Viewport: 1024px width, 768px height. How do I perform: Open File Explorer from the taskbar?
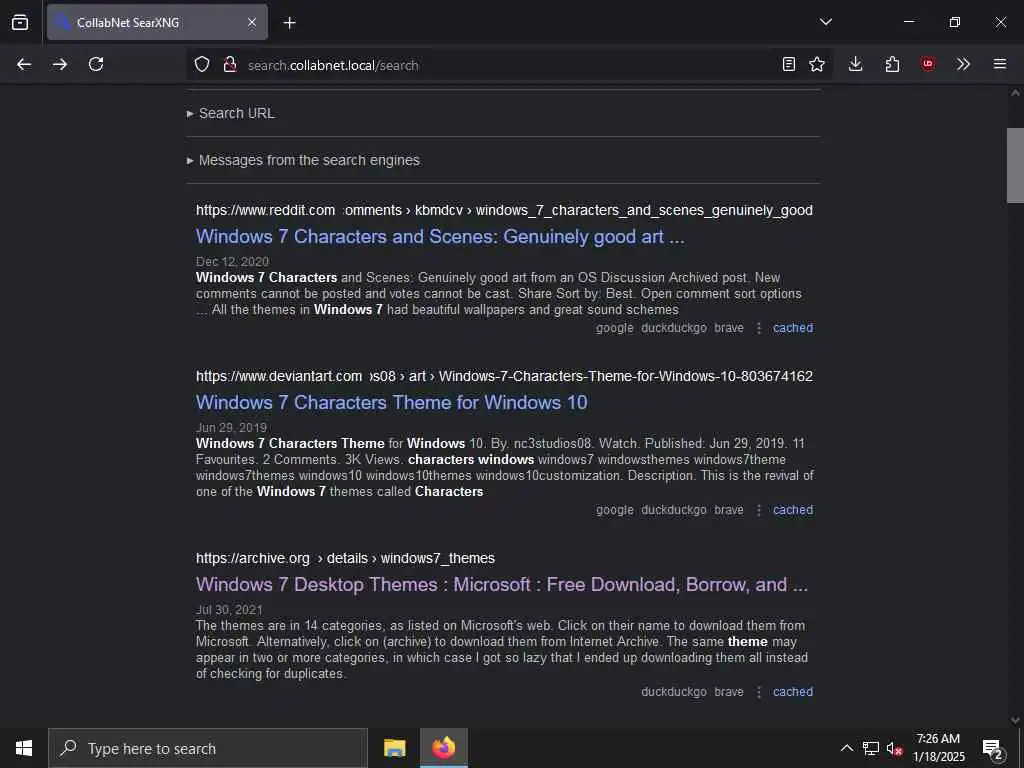tap(394, 748)
